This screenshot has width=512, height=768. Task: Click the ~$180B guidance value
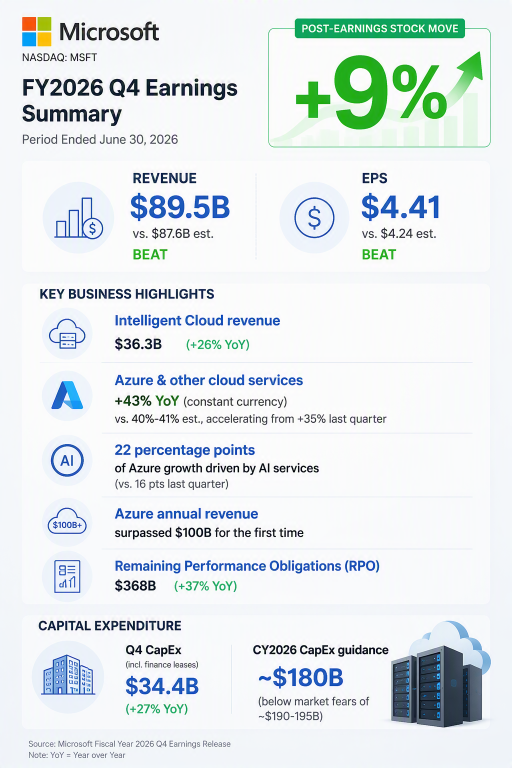point(301,677)
